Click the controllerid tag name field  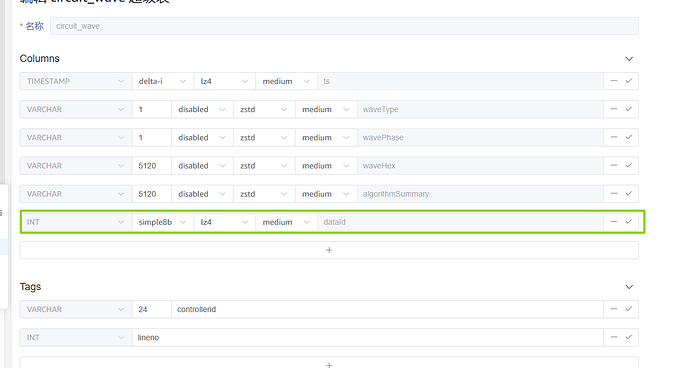(387, 309)
